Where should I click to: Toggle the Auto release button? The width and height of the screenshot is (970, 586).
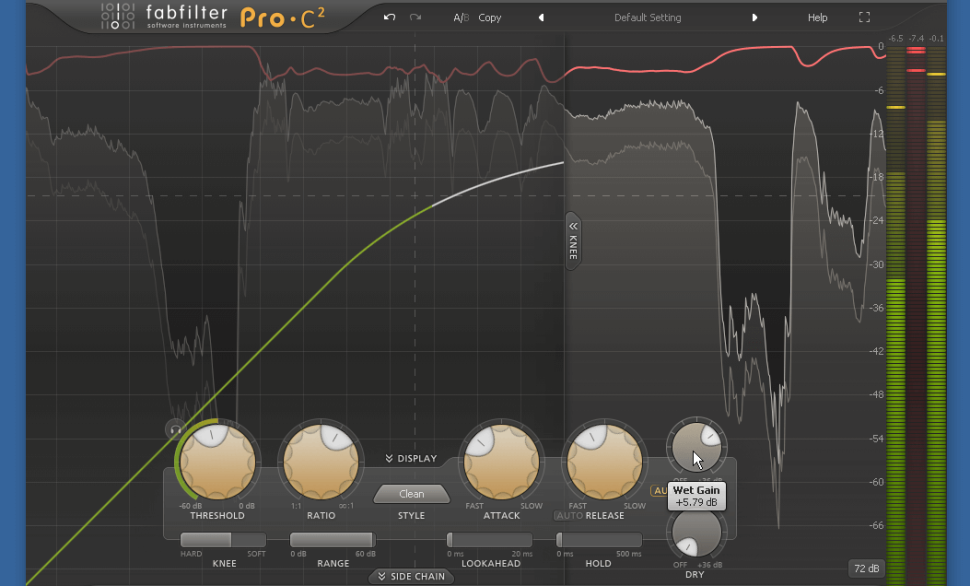click(569, 515)
